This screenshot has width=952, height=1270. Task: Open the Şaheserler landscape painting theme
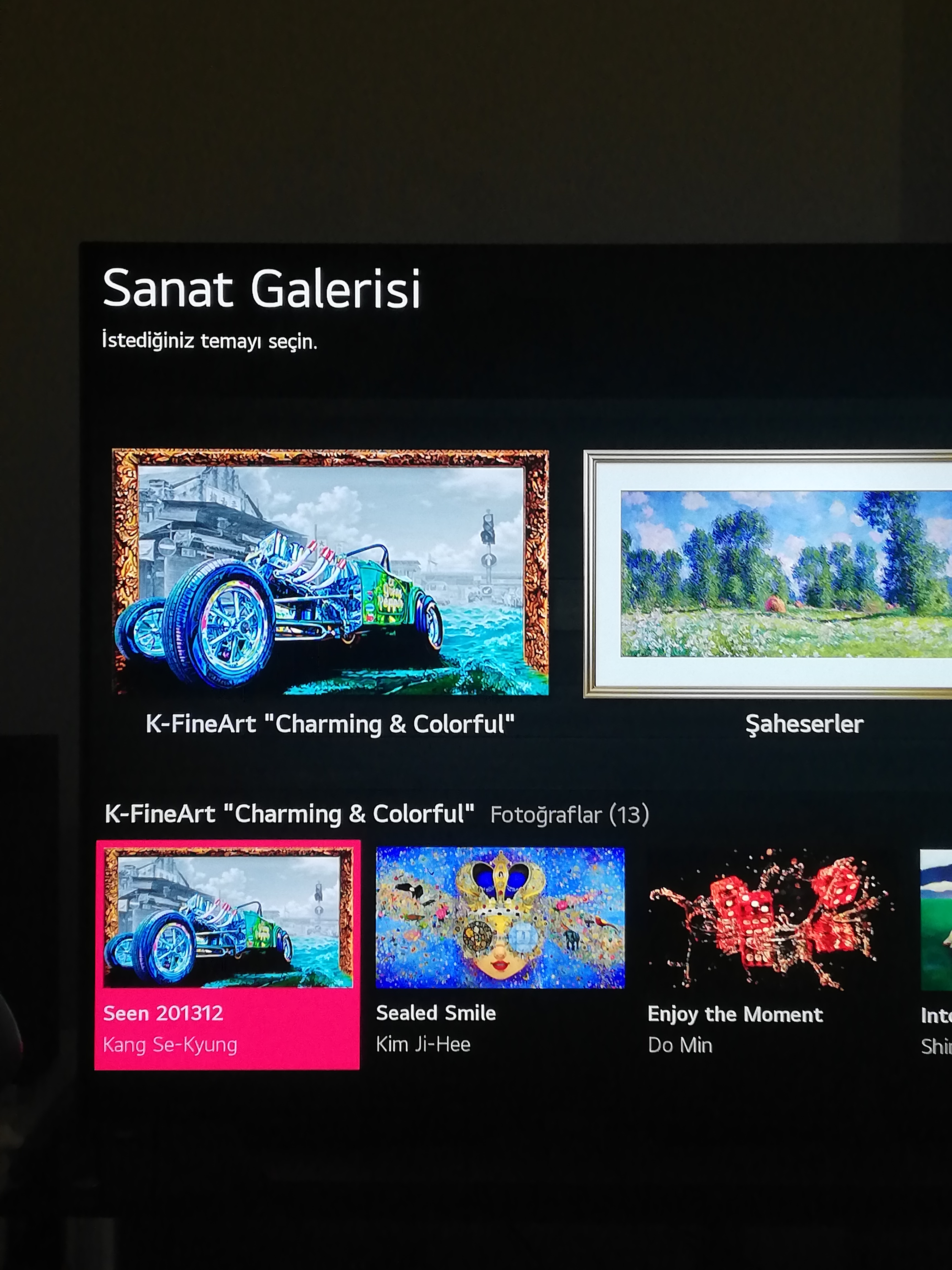[768, 574]
